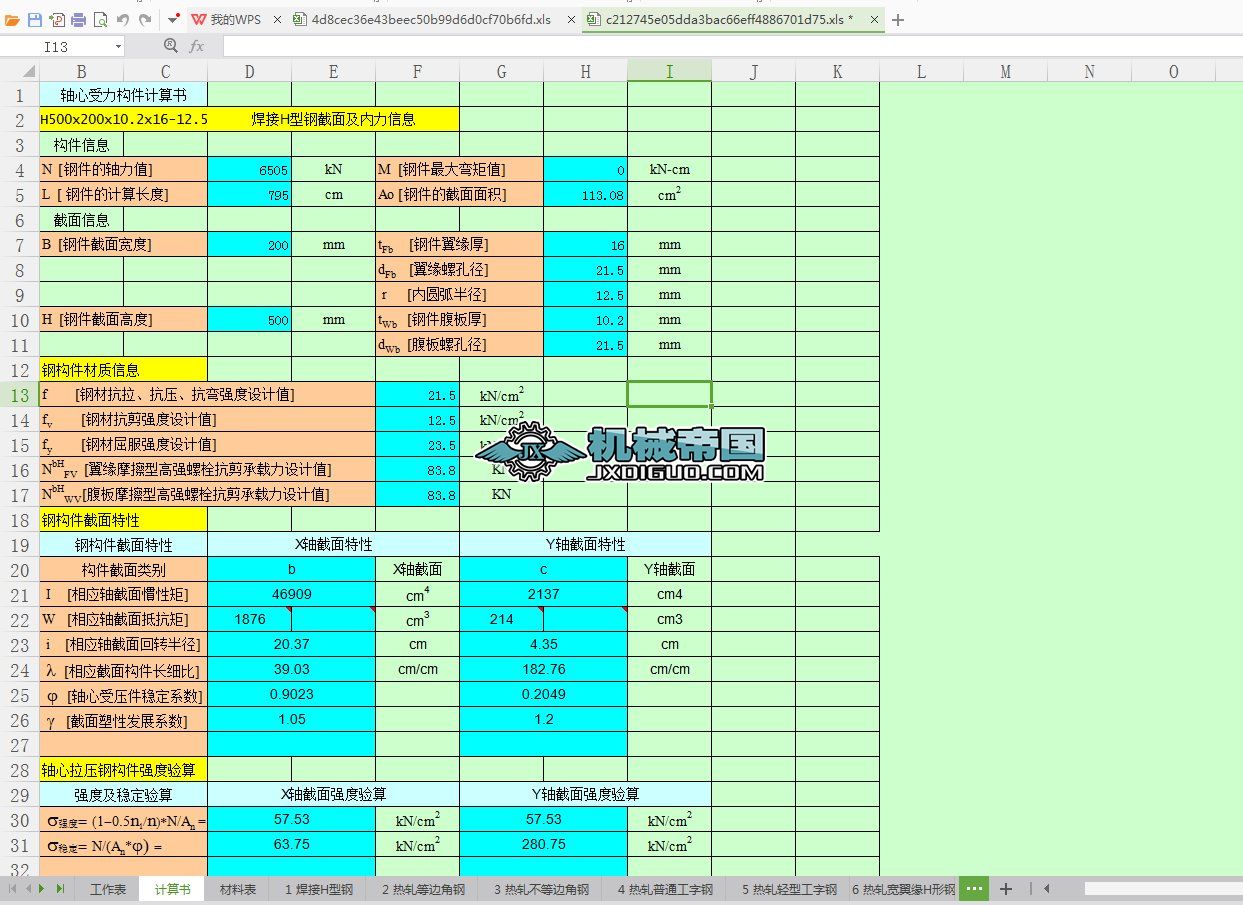Open a file with the folder icon

tap(12, 19)
